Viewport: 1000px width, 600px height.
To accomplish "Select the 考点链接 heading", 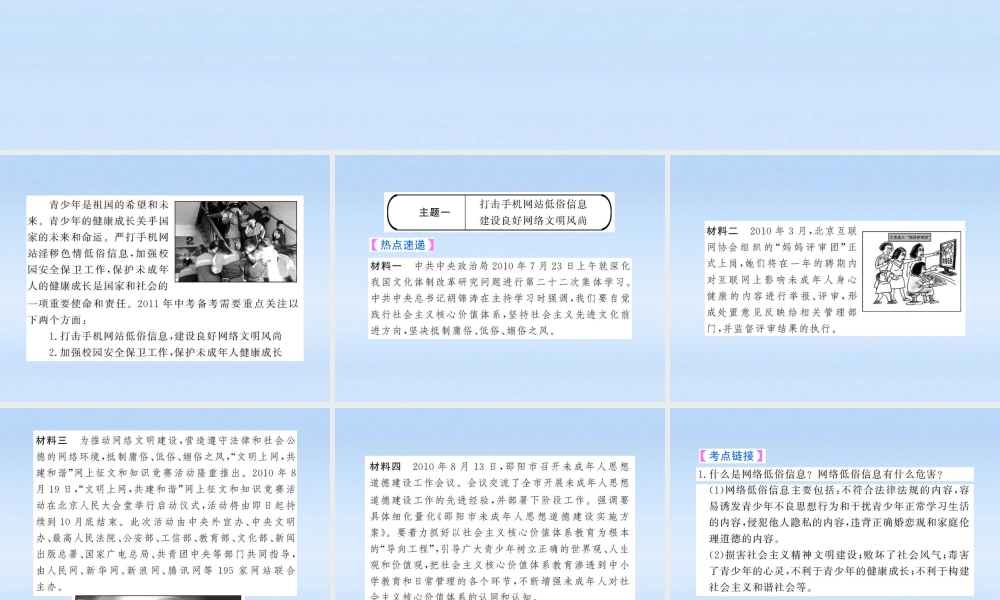I will [x=732, y=456].
